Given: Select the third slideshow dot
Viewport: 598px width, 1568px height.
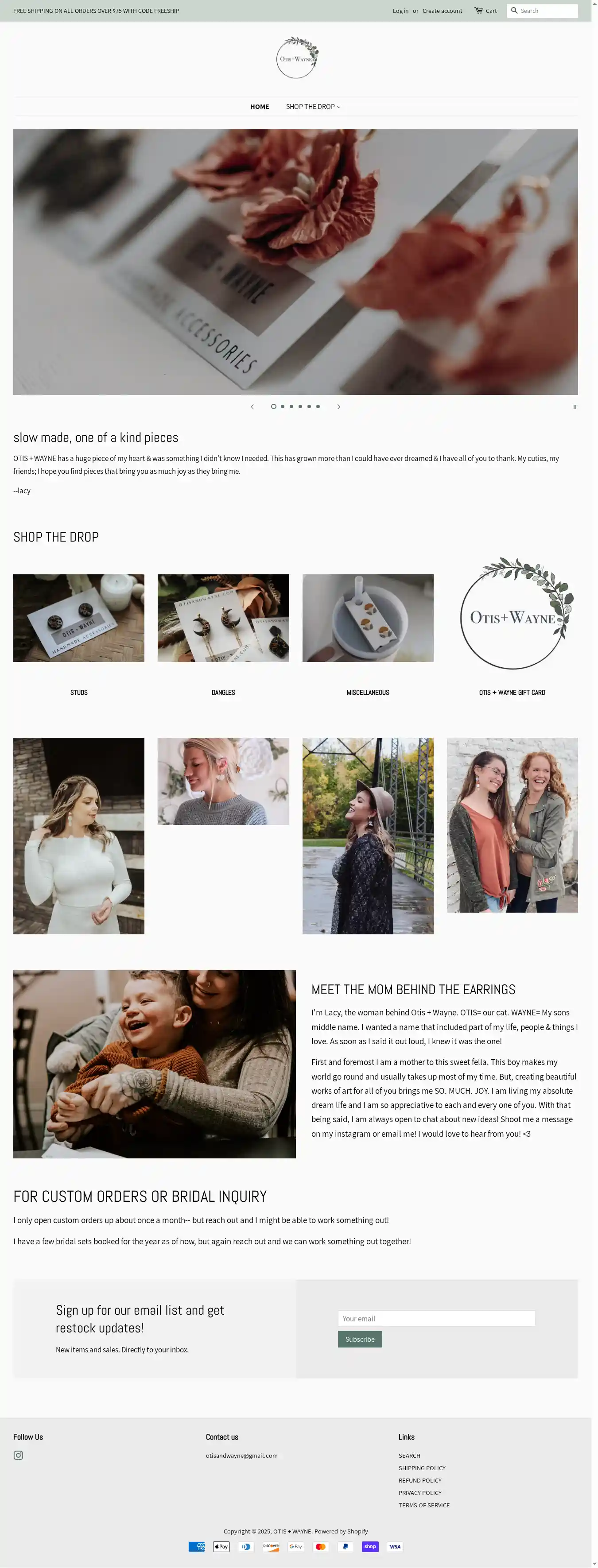Looking at the screenshot, I should click(x=291, y=407).
